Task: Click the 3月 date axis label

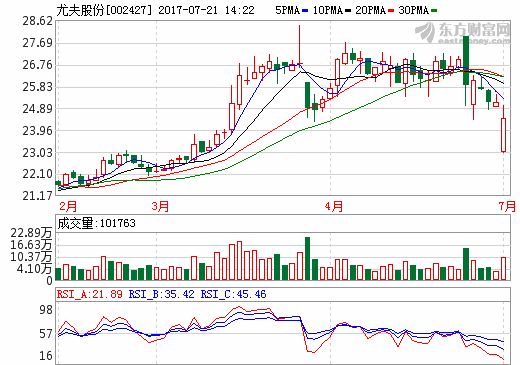Action: pyautogui.click(x=160, y=206)
